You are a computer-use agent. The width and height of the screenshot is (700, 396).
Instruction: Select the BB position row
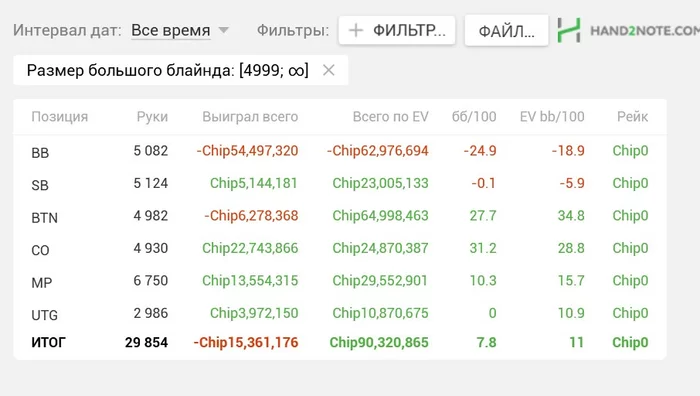(340, 151)
